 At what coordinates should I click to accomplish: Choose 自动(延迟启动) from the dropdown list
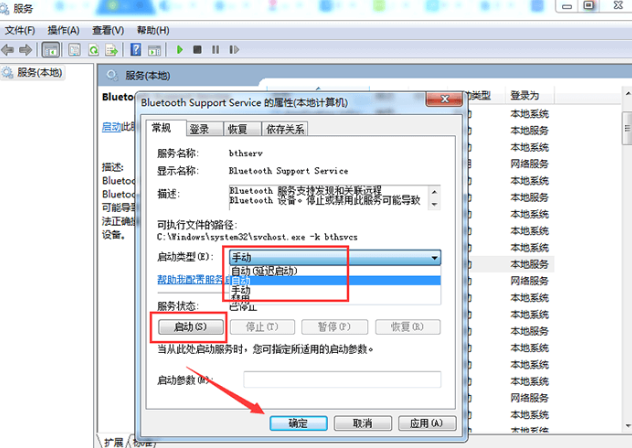pyautogui.click(x=335, y=271)
